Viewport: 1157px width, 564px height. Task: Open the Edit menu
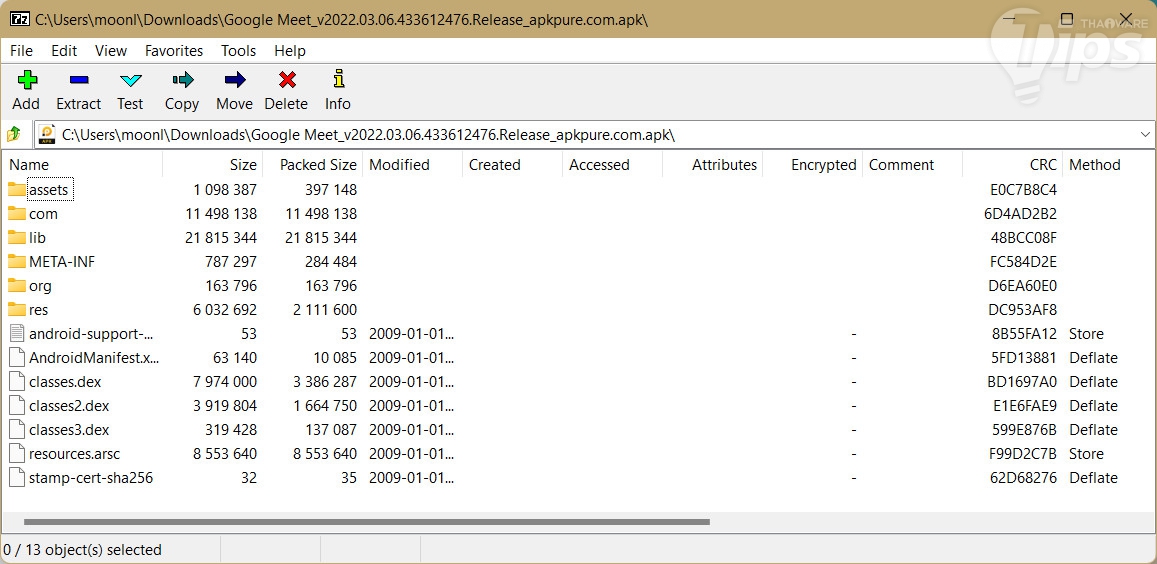point(64,50)
